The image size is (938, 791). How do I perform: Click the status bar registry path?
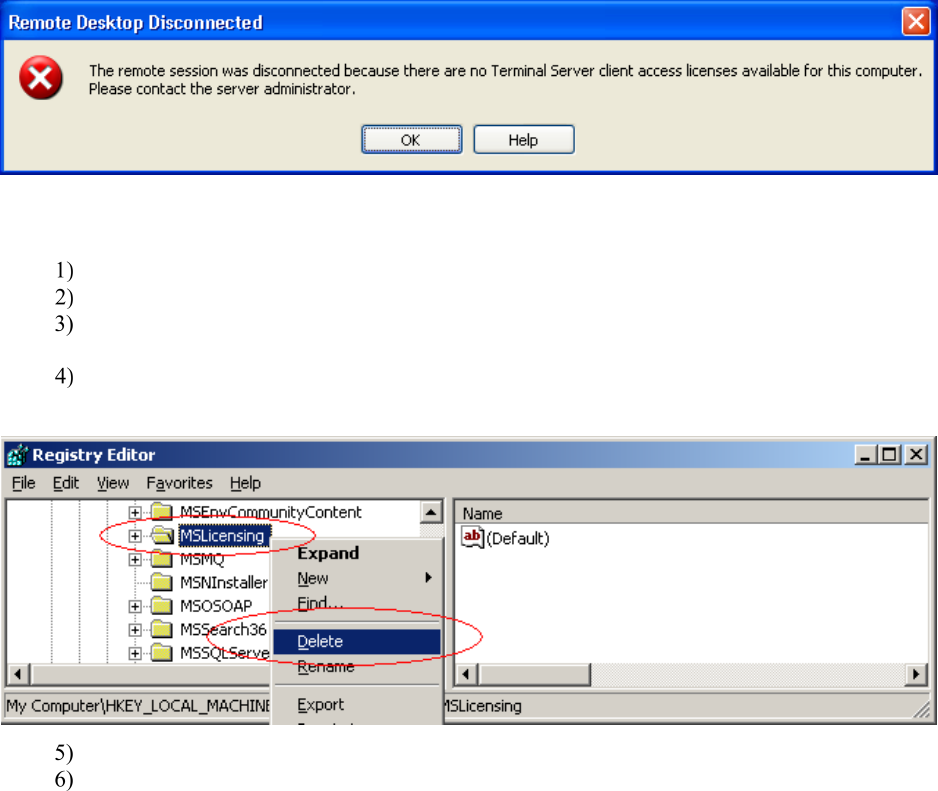263,706
